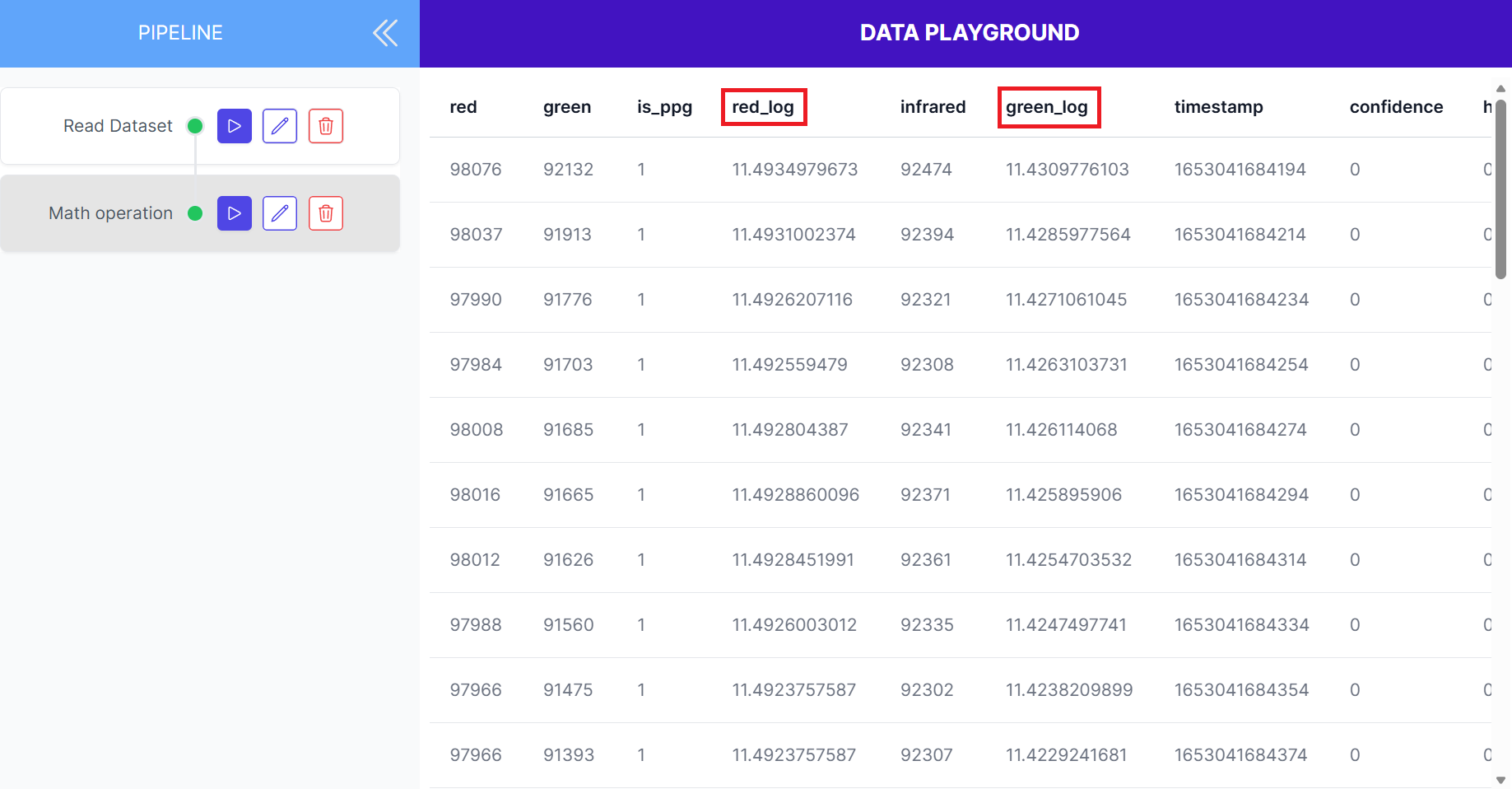The image size is (1512, 789).
Task: Edit the Read Dataset step
Action: pyautogui.click(x=280, y=126)
